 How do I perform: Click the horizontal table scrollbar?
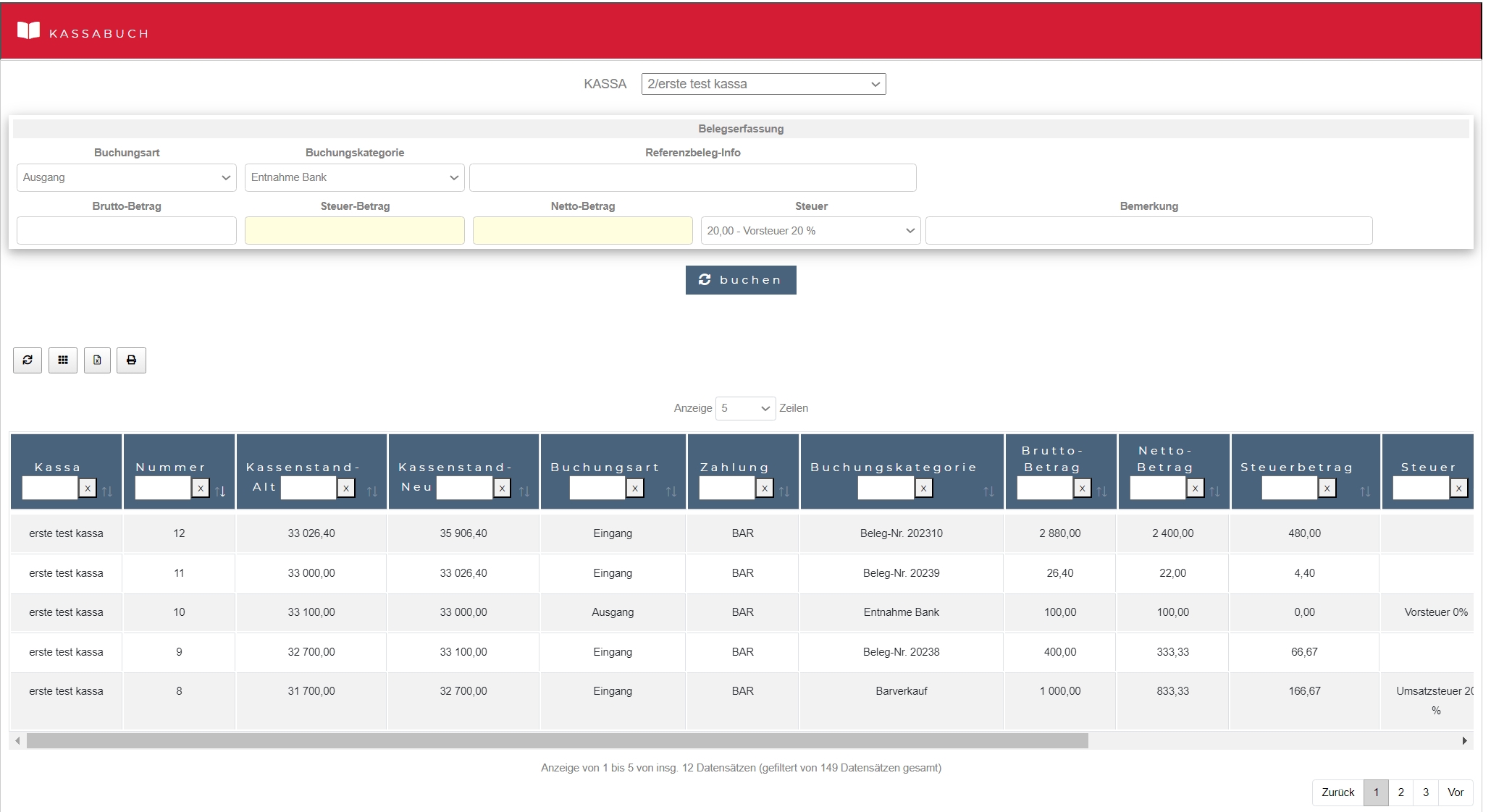click(x=557, y=740)
